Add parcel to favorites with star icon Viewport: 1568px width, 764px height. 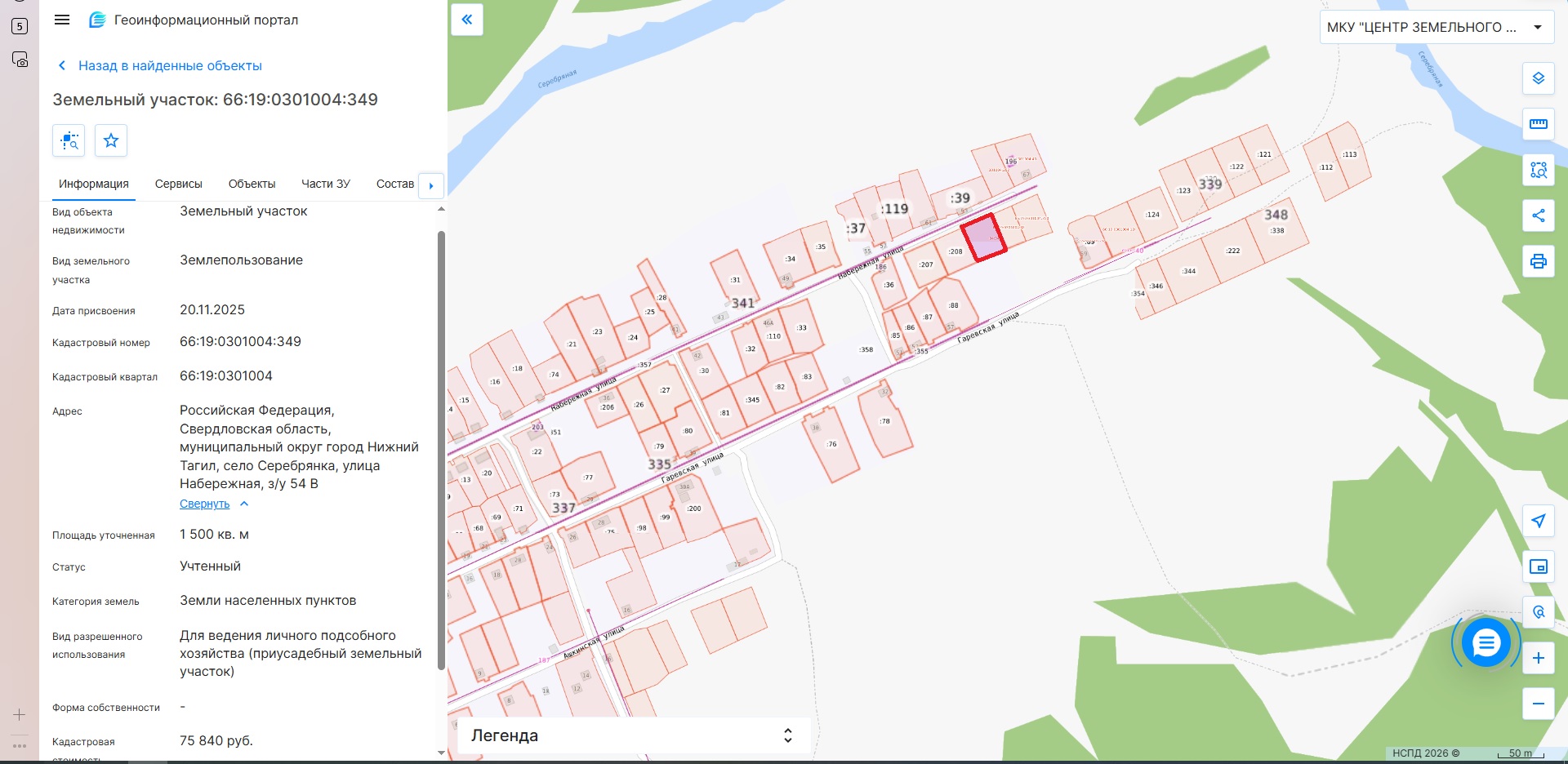click(x=111, y=140)
